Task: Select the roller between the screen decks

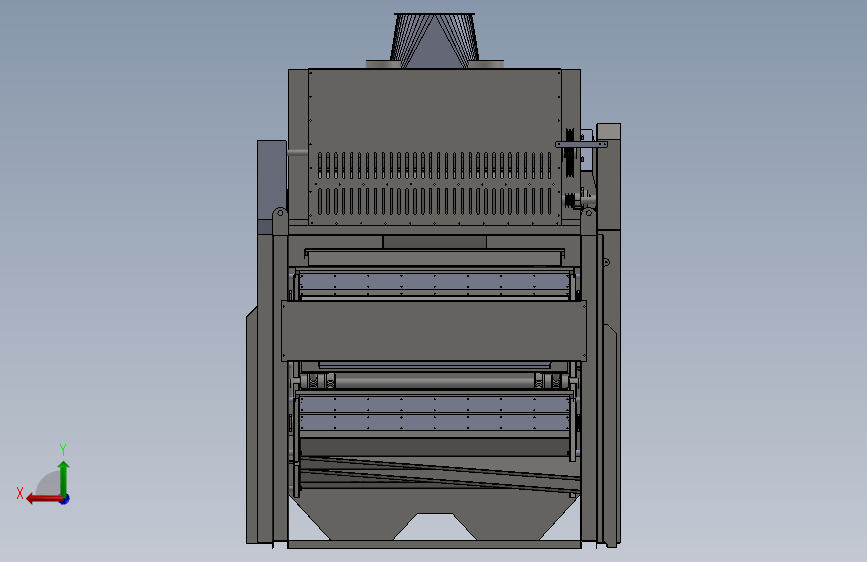Action: point(434,381)
